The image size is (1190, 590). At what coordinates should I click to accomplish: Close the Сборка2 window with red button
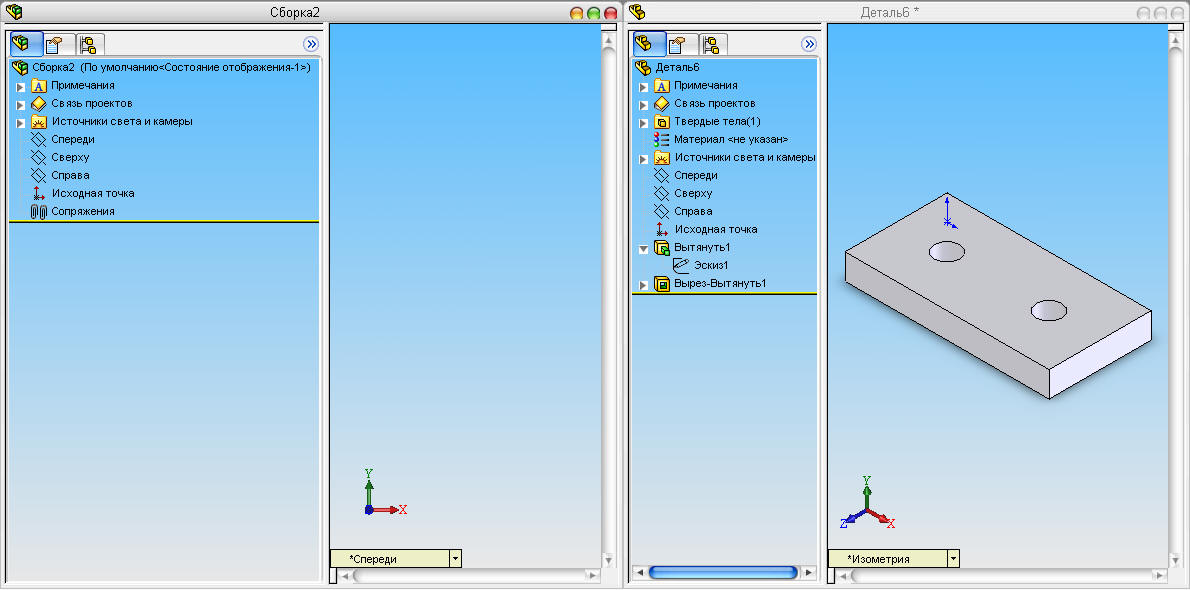(x=610, y=13)
